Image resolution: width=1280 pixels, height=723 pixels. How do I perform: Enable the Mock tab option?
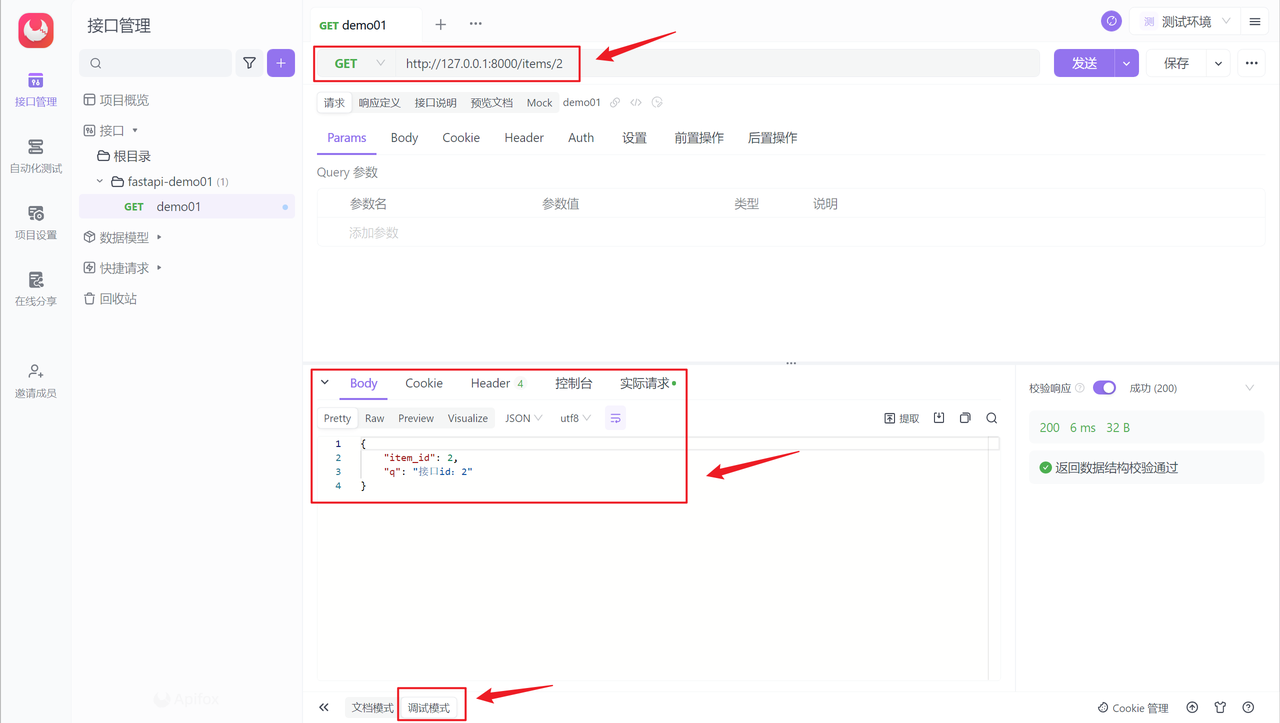(539, 102)
